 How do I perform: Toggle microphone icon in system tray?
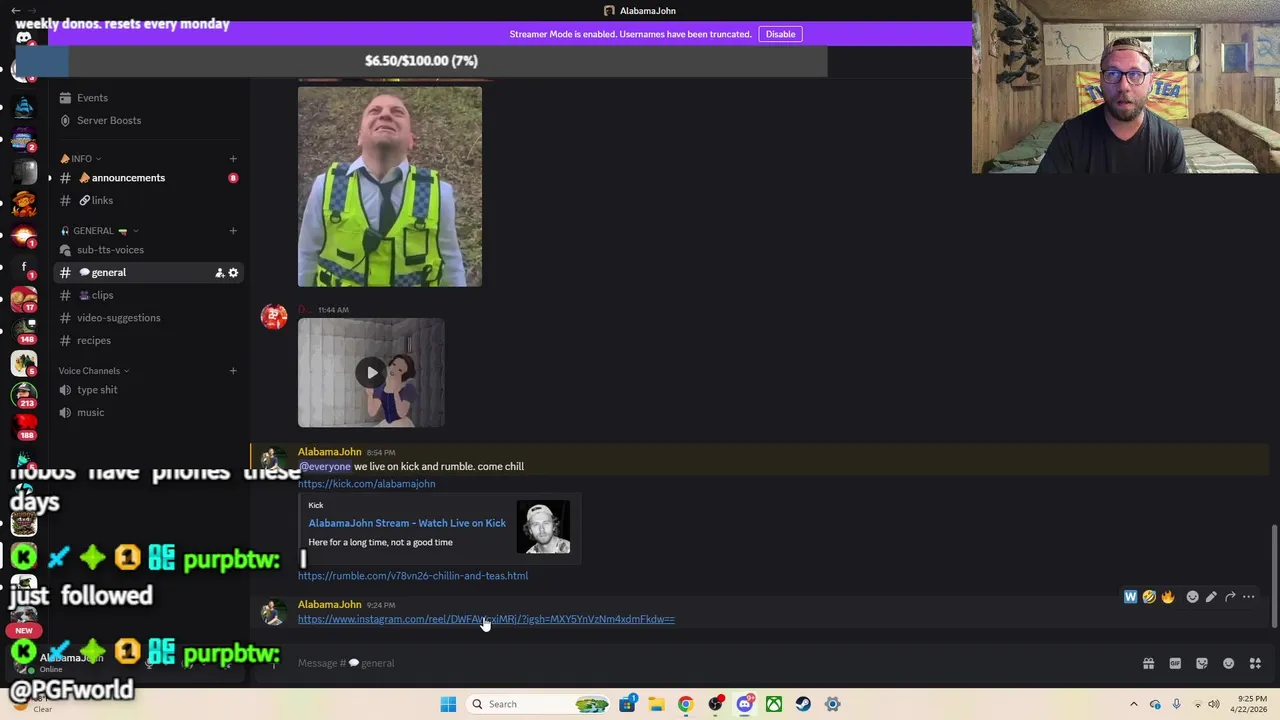[x=1176, y=704]
